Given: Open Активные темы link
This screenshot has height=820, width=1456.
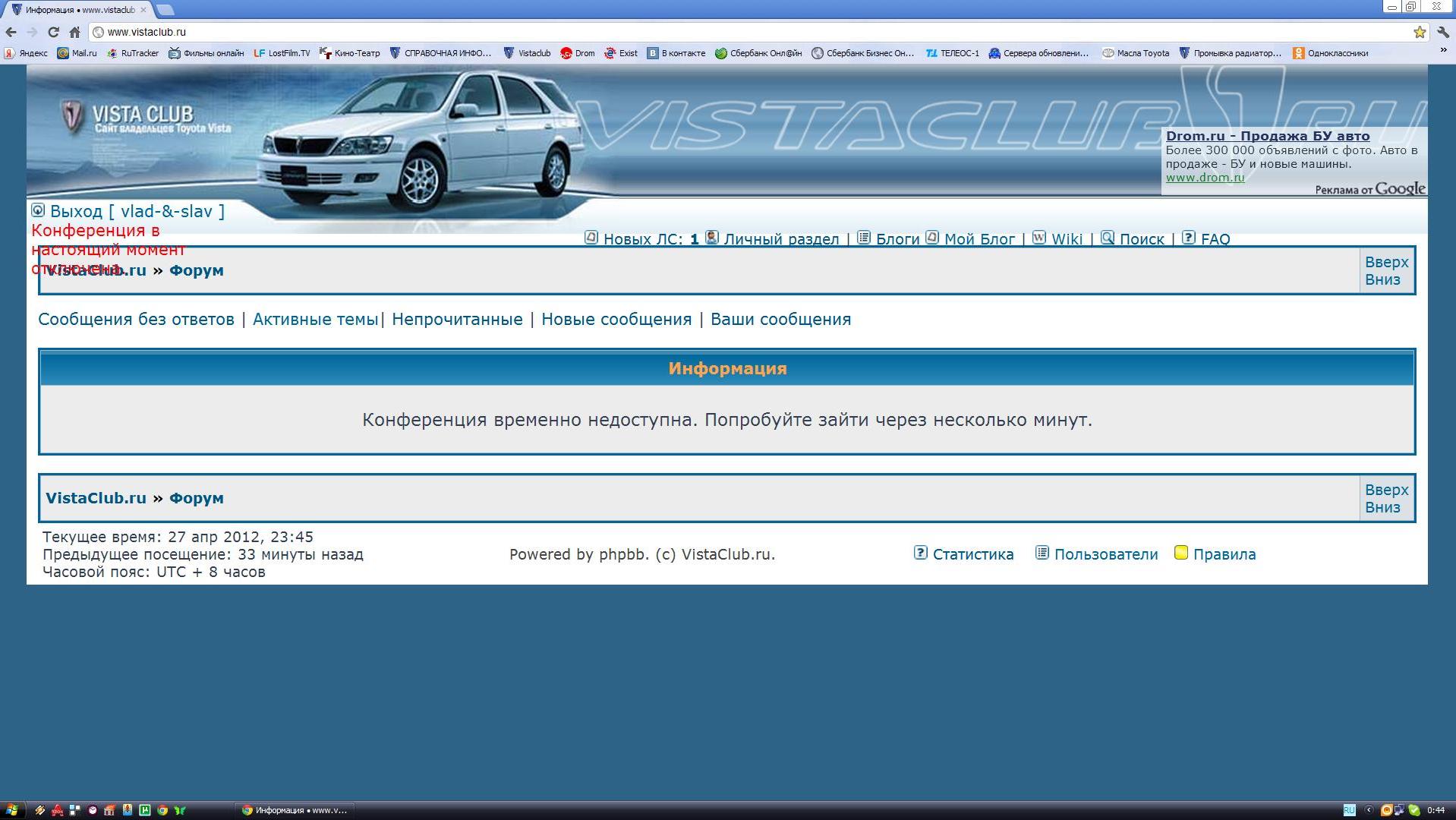Looking at the screenshot, I should tap(315, 320).
